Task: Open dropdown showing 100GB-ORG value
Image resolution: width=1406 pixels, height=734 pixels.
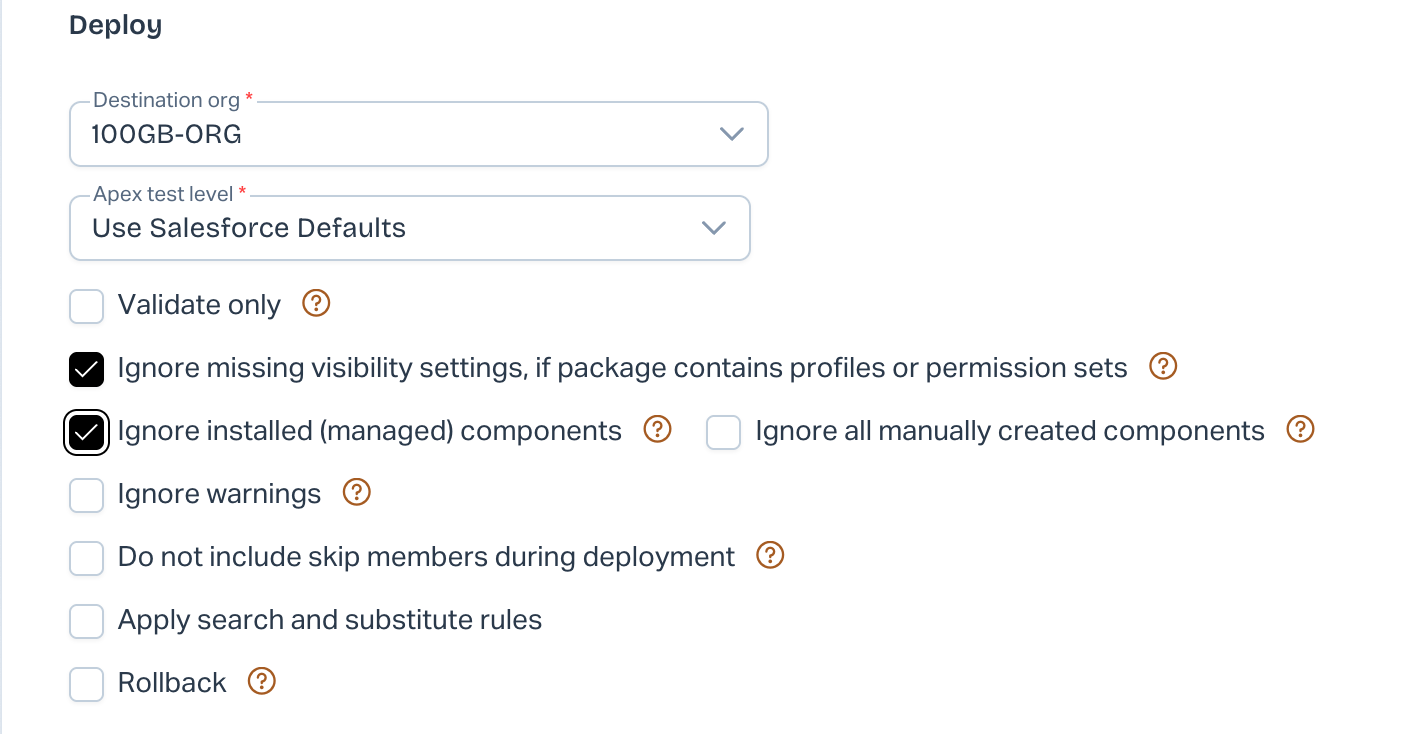Action: (400, 134)
